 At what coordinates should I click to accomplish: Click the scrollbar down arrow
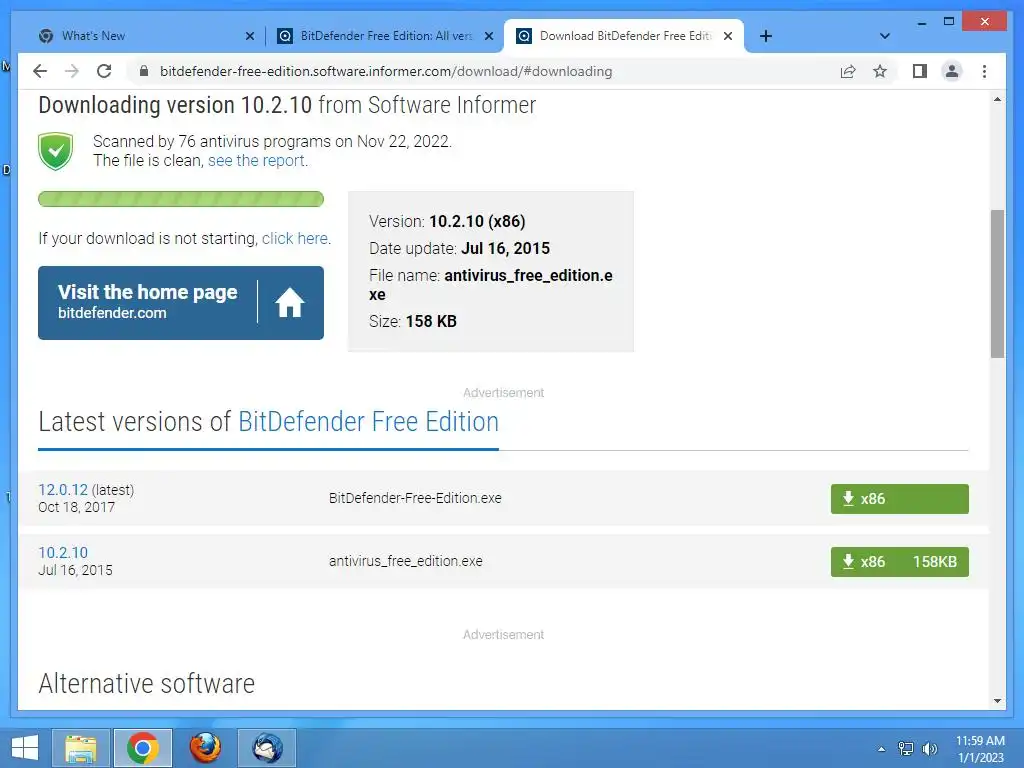[997, 701]
